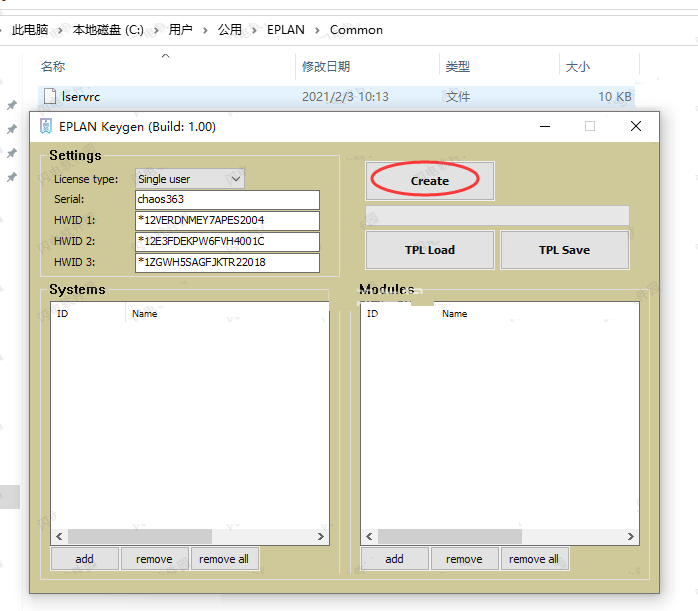This screenshot has height=611, width=698.
Task: Click the lservrc file icon
Action: coord(50,96)
